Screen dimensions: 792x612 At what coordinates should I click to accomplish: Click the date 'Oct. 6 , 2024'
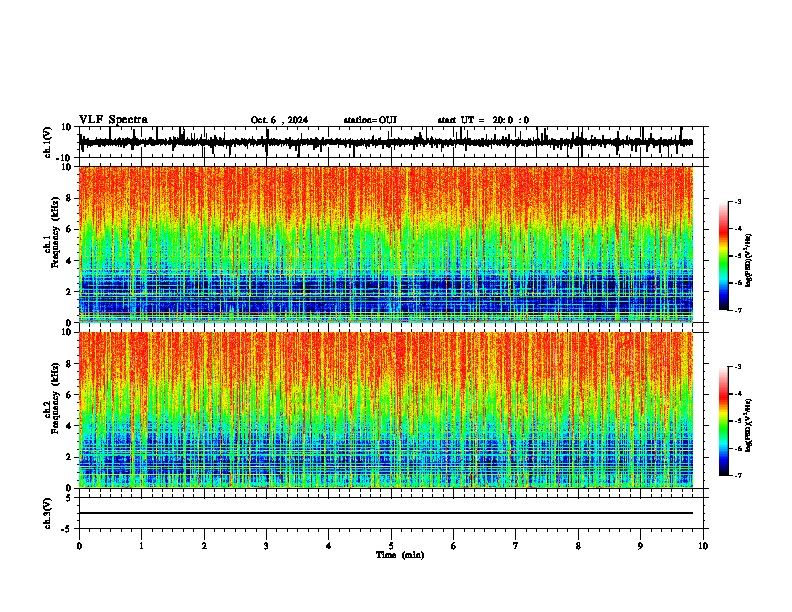[279, 120]
